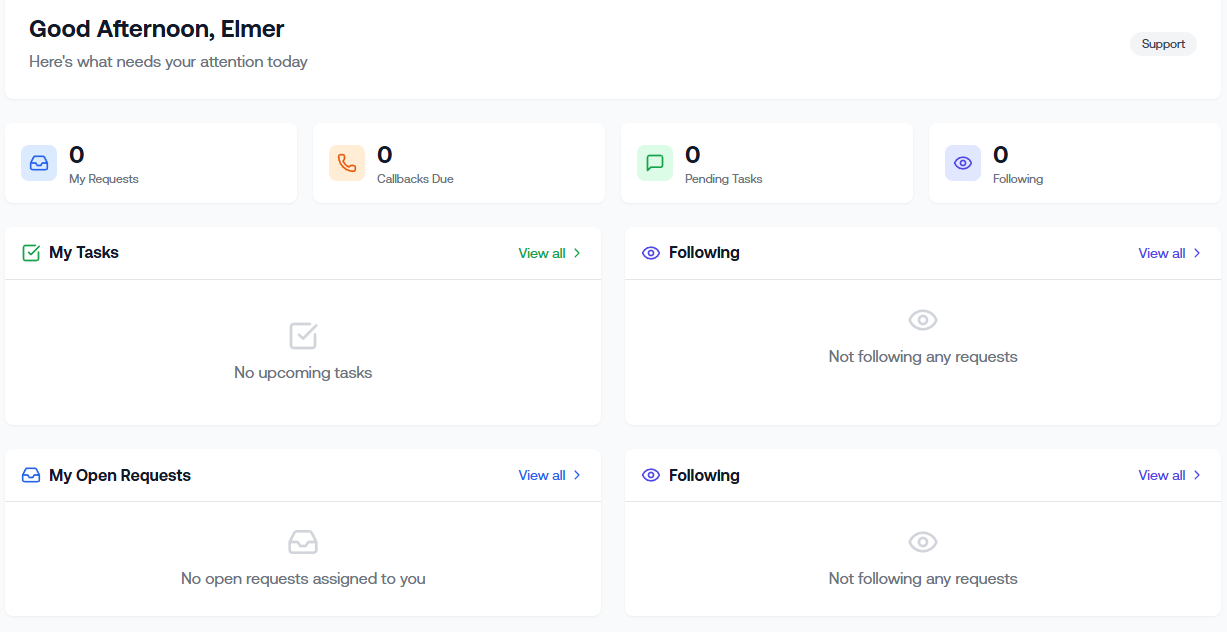1227x632 pixels.
Task: Open View all in My Open Requests panel
Action: click(x=542, y=475)
